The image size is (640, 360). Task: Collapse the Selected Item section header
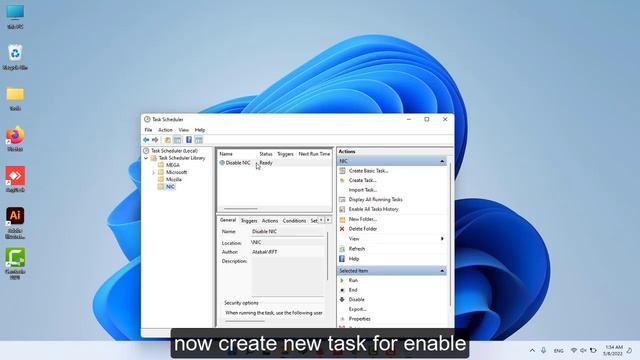click(442, 271)
